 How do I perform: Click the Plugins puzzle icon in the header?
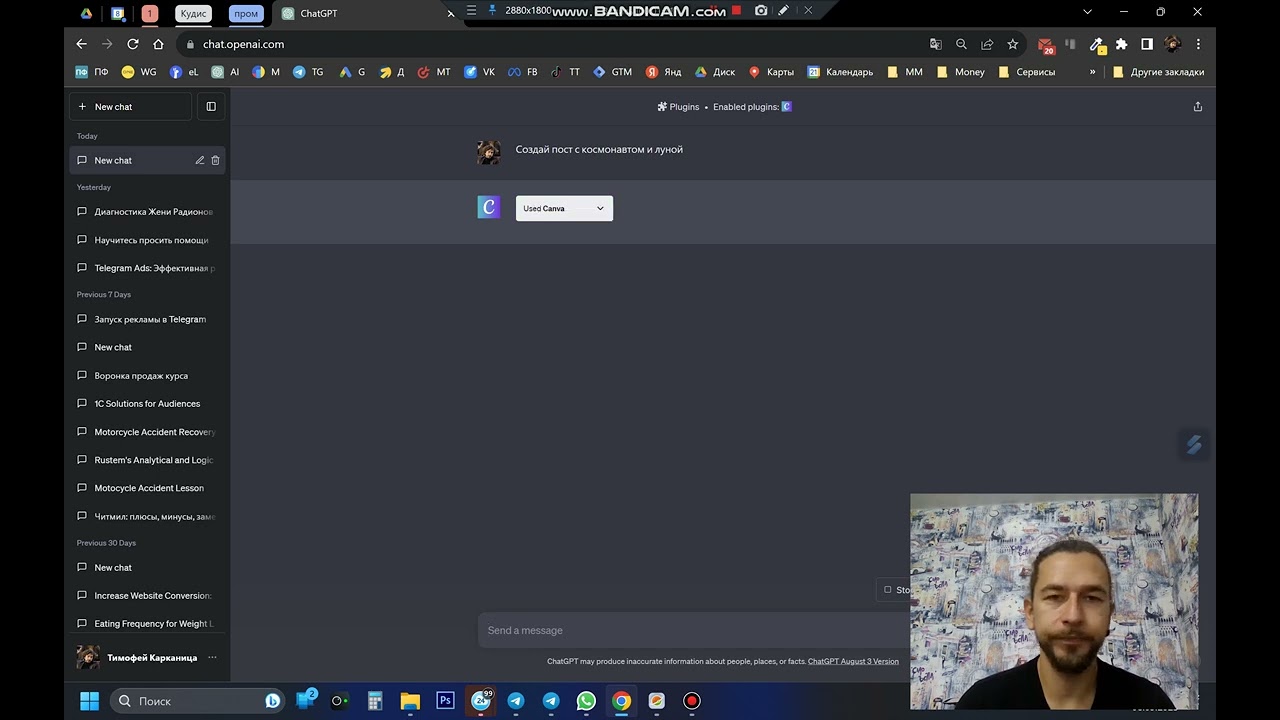(x=662, y=107)
